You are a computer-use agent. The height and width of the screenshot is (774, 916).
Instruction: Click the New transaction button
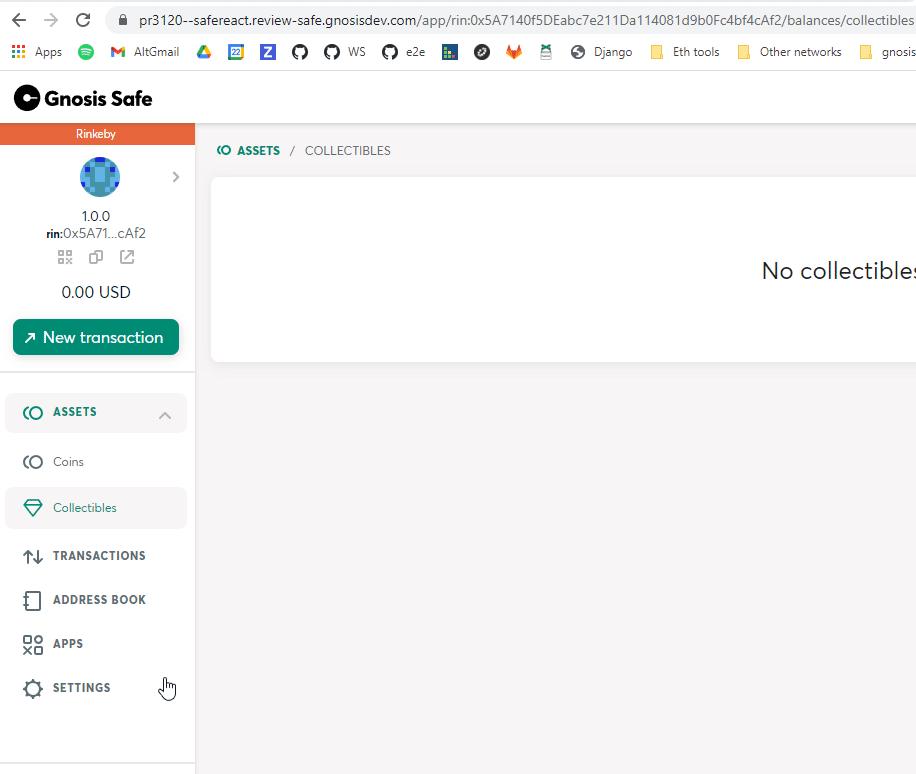coord(96,337)
